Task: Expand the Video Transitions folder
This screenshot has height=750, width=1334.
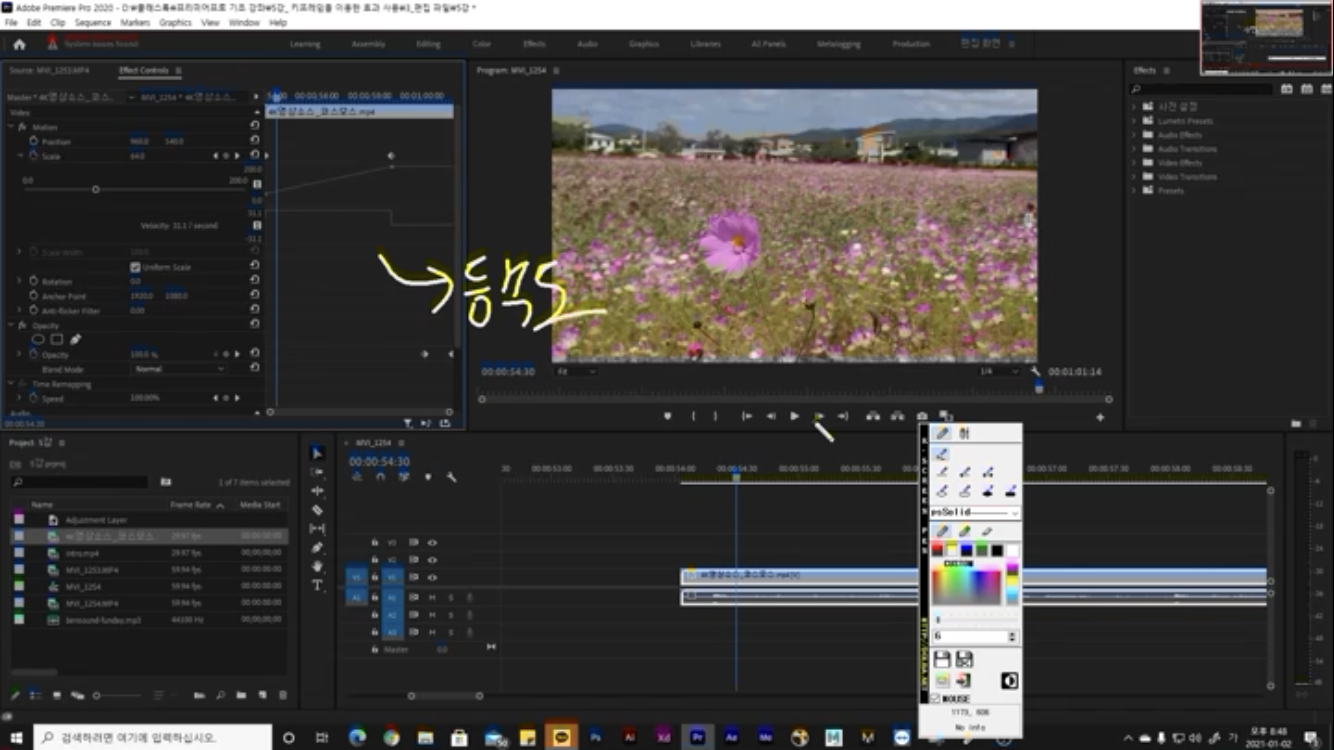Action: pyautogui.click(x=1134, y=177)
